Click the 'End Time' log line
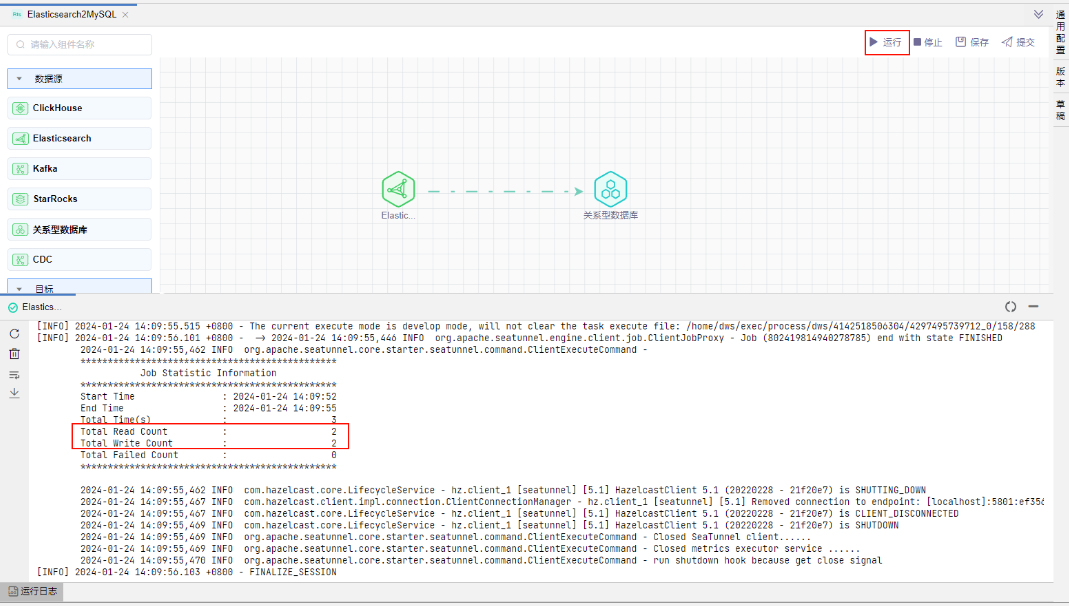1069x606 pixels. tap(208, 408)
